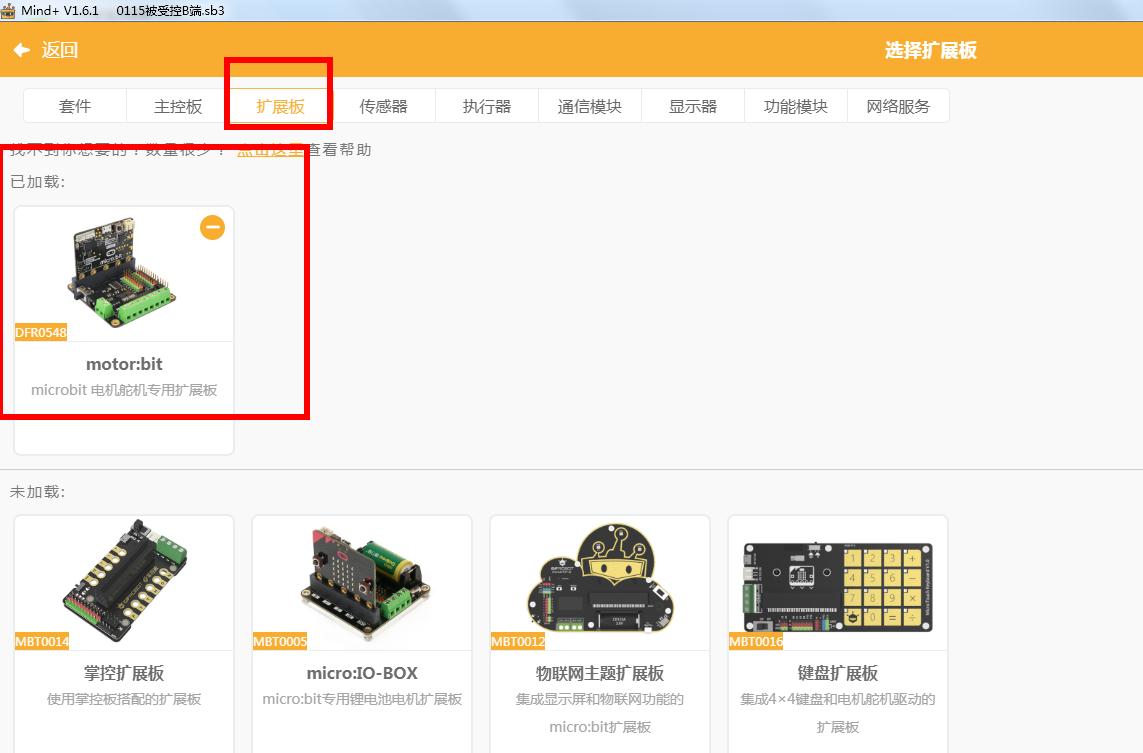Click the DFR0548 product tag

(41, 332)
